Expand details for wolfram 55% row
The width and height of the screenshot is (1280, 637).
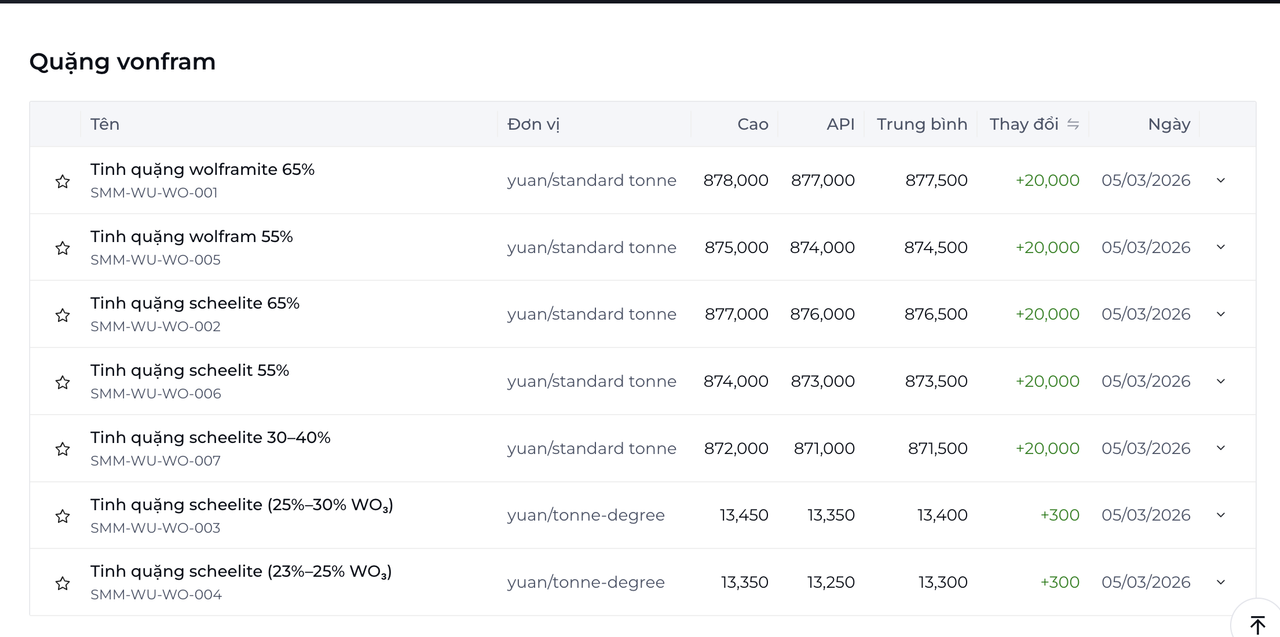tap(1220, 247)
